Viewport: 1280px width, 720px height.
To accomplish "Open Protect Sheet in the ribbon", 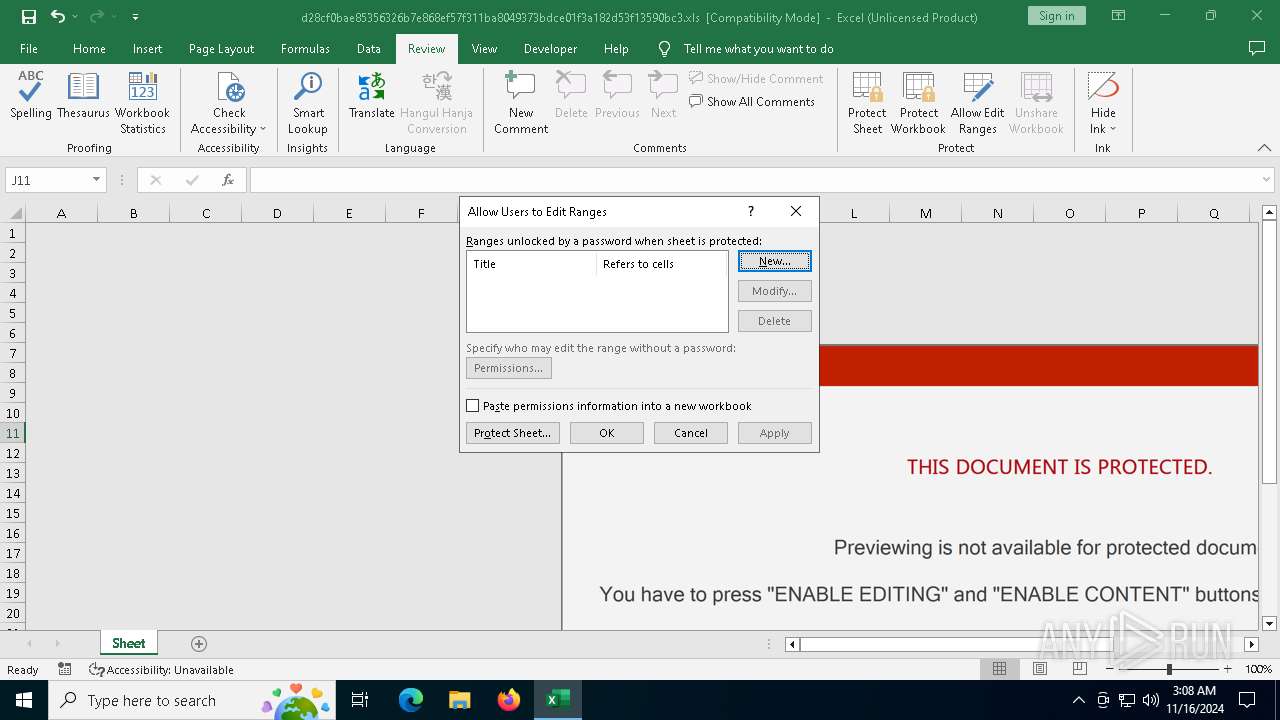I will click(867, 103).
